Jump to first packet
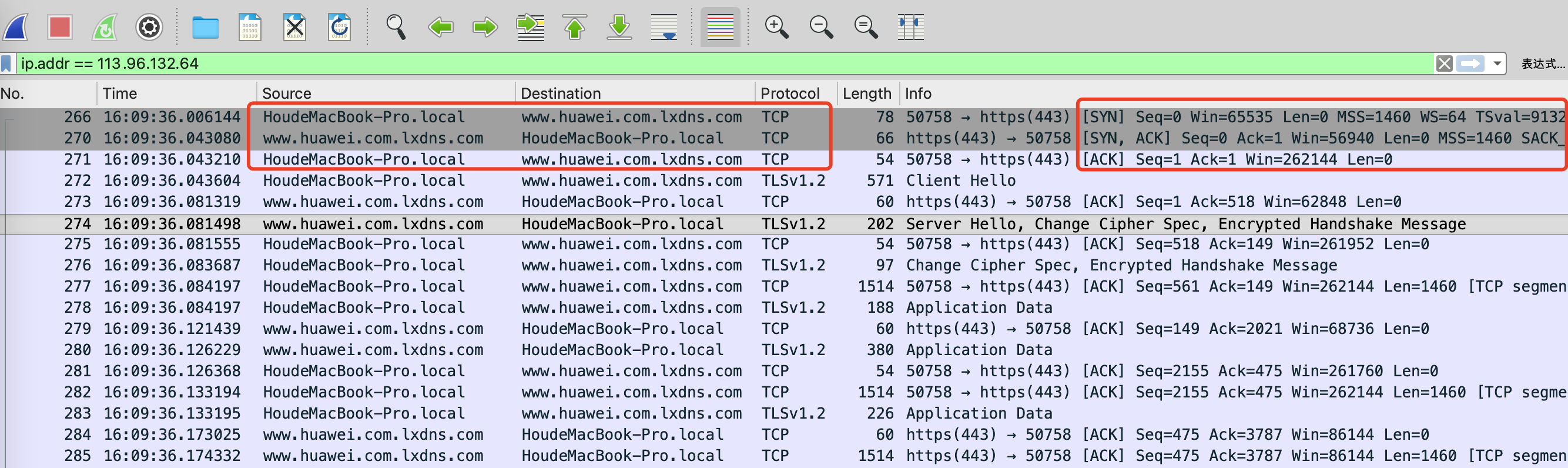 (575, 28)
